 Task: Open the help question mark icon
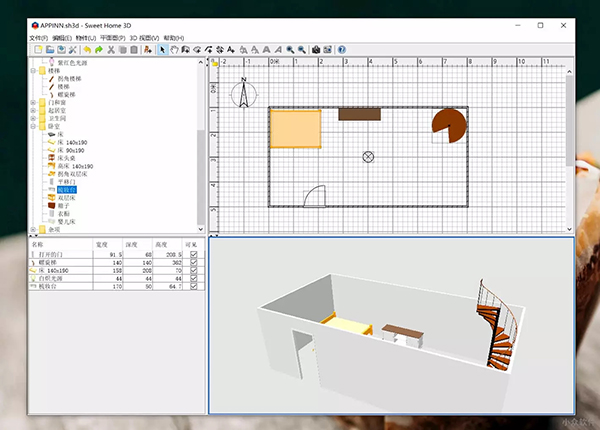tap(342, 49)
